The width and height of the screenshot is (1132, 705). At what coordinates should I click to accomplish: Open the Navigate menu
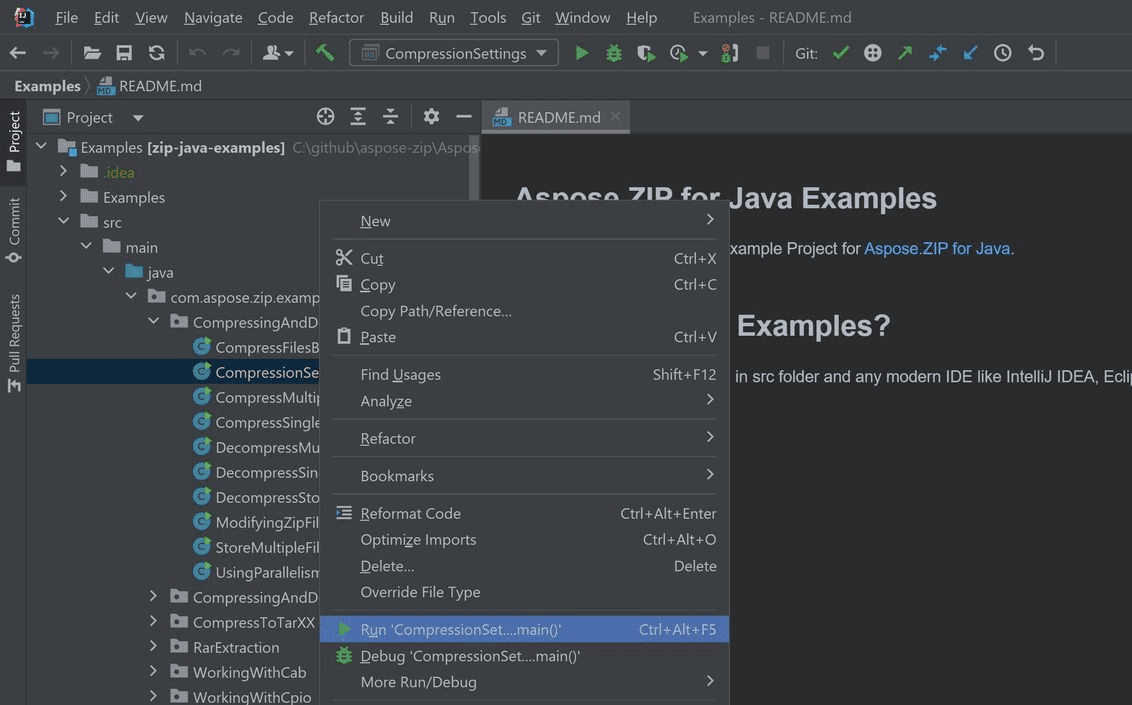pyautogui.click(x=213, y=17)
